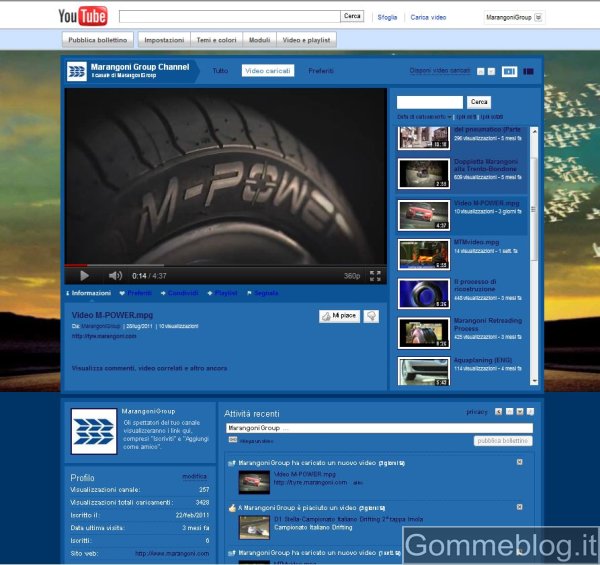Delete the 'è piaciuto un video' activity entry
This screenshot has width=600, height=565.
520,507
